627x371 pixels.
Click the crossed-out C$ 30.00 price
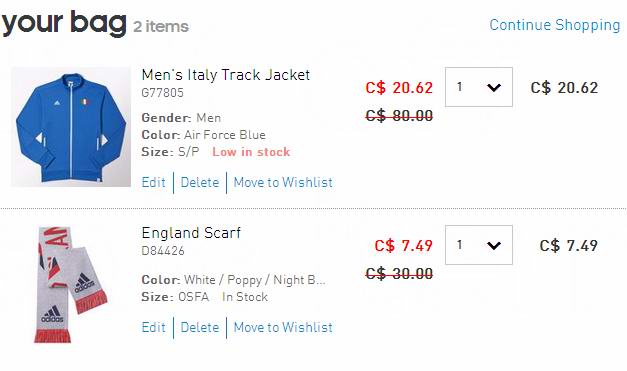(x=399, y=273)
